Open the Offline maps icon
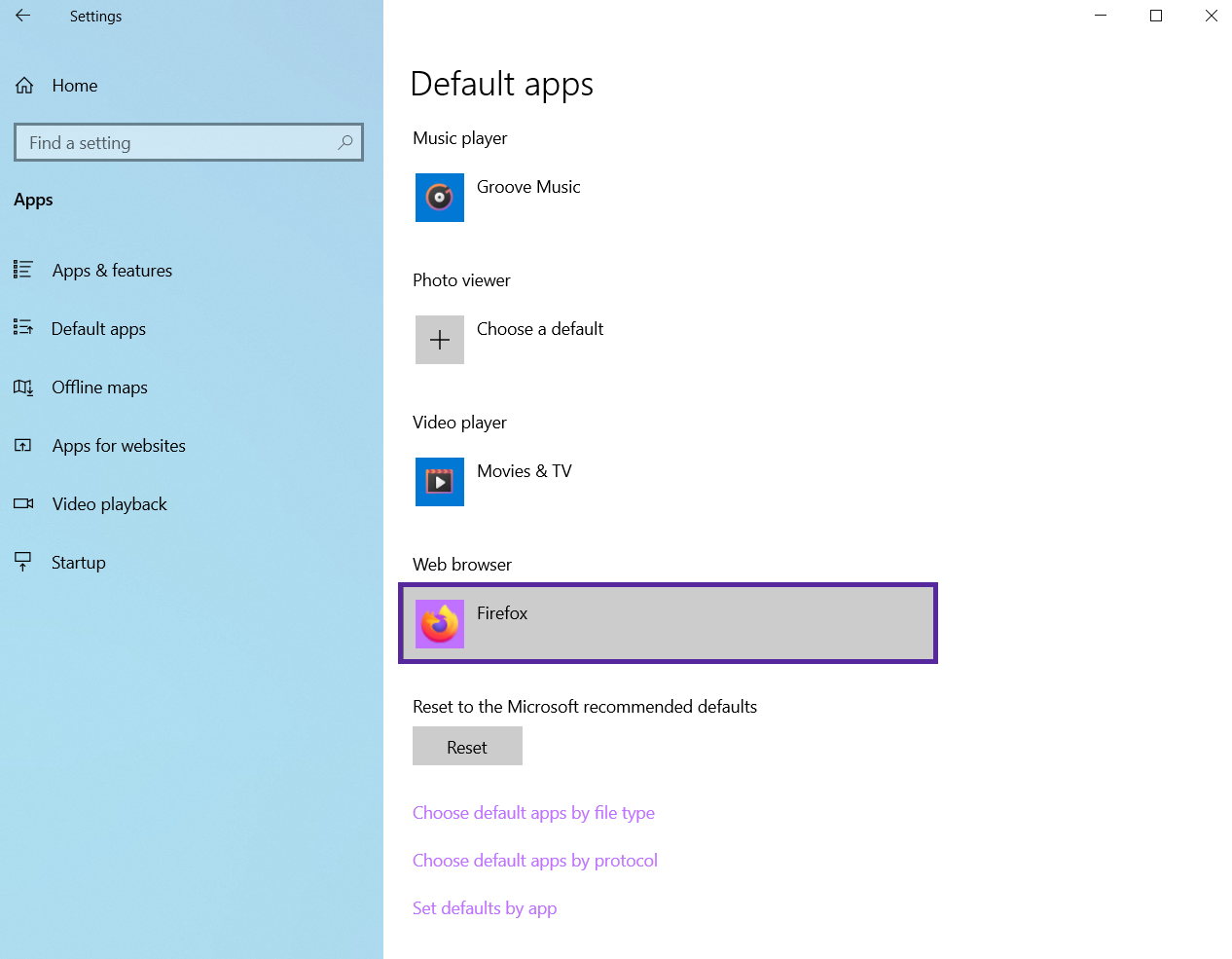Screen dimensions: 1232x959 pos(23,387)
